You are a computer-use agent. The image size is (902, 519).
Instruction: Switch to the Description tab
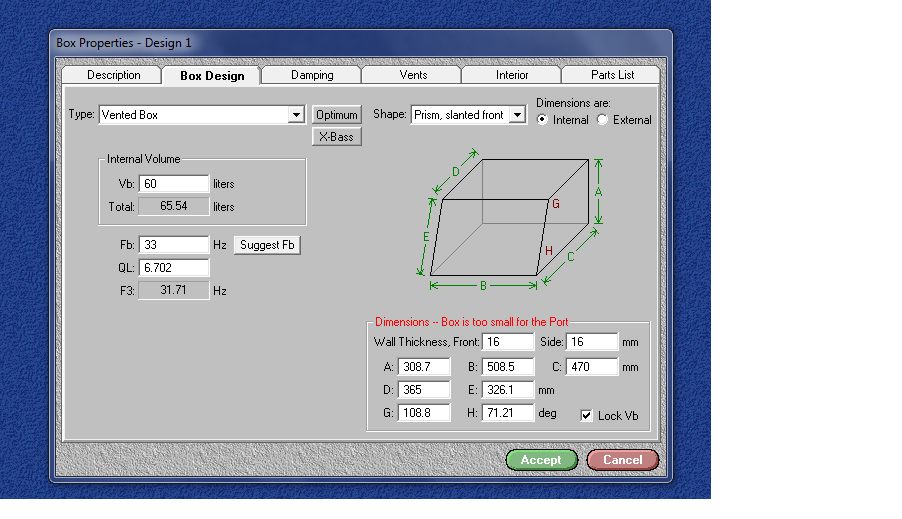point(114,75)
